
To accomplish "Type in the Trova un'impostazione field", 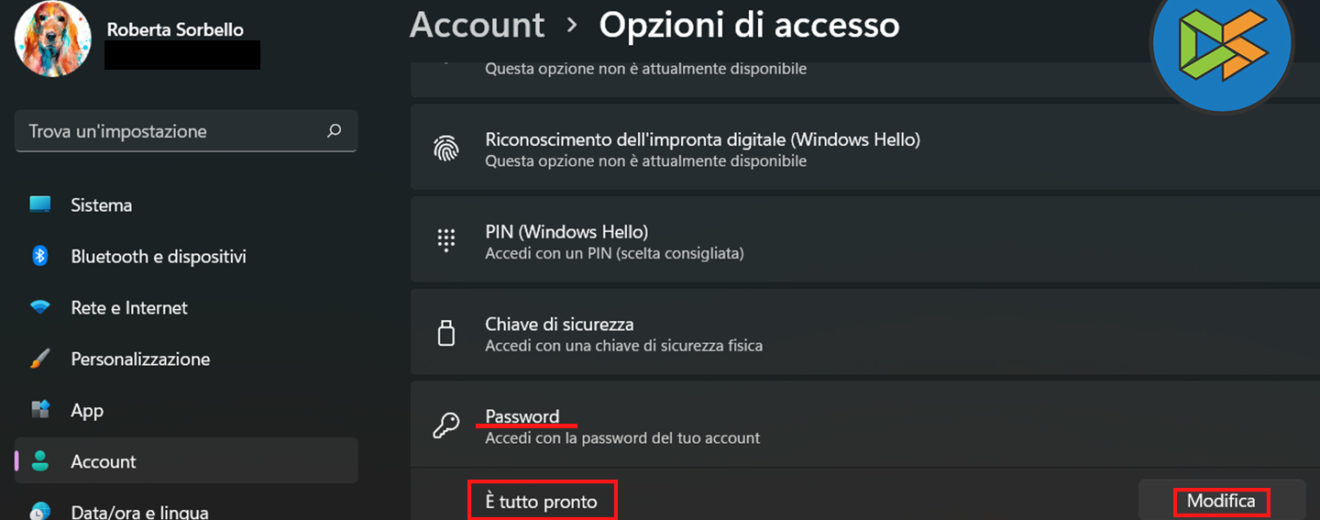I will [x=170, y=131].
